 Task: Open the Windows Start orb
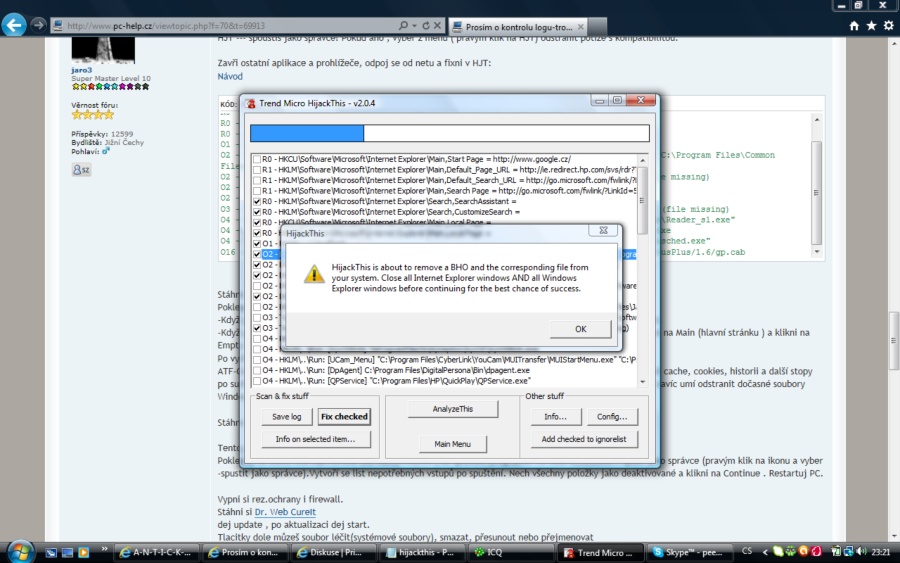coord(21,552)
